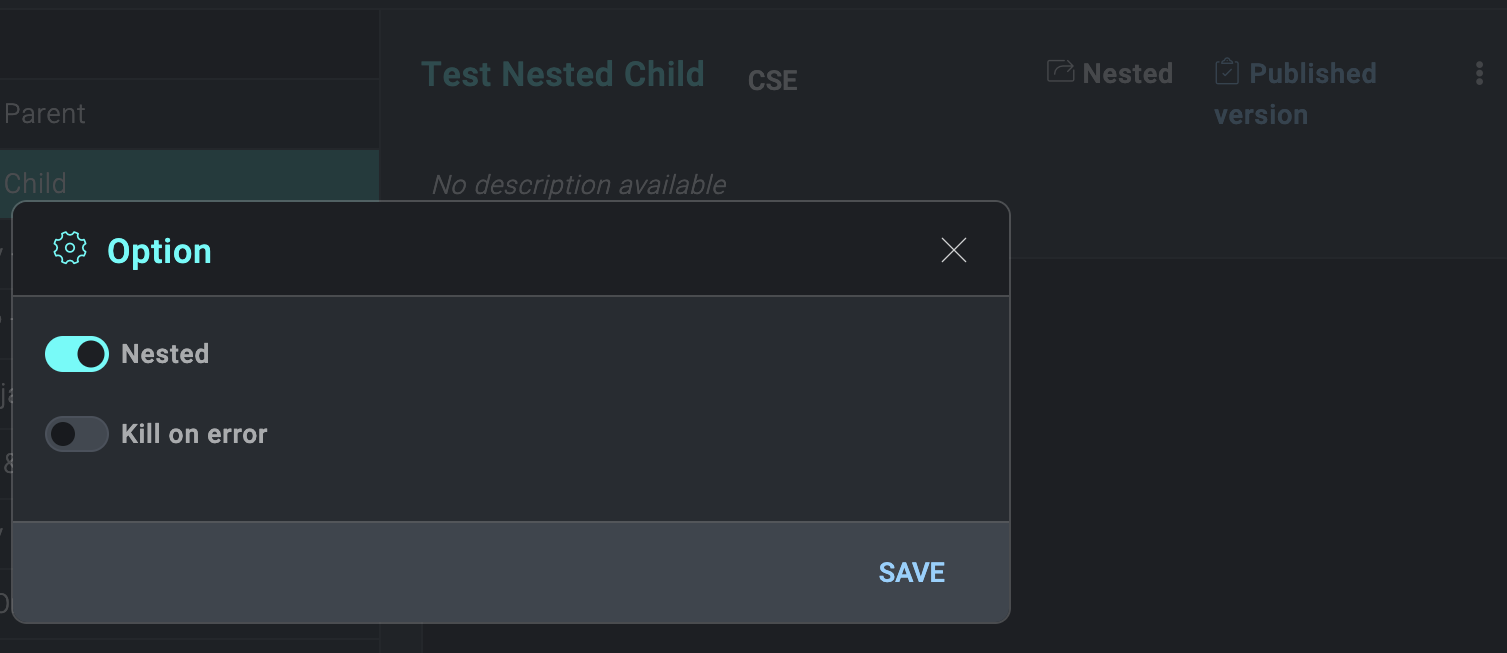Disable the Nested toggle

(x=76, y=354)
